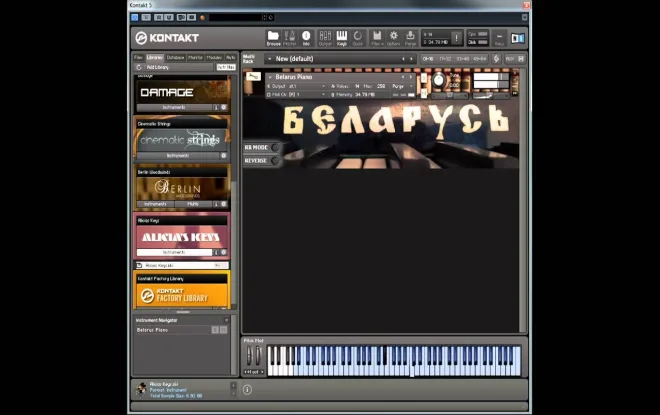
Task: Close the Instrument Navigator pane
Action: (x=226, y=320)
